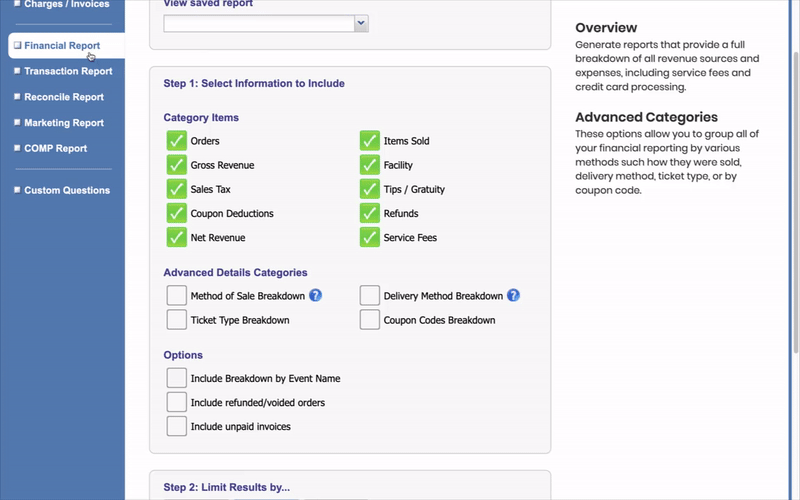
Task: Click help icon beside Delivery Method Breakdown
Action: click(x=514, y=295)
